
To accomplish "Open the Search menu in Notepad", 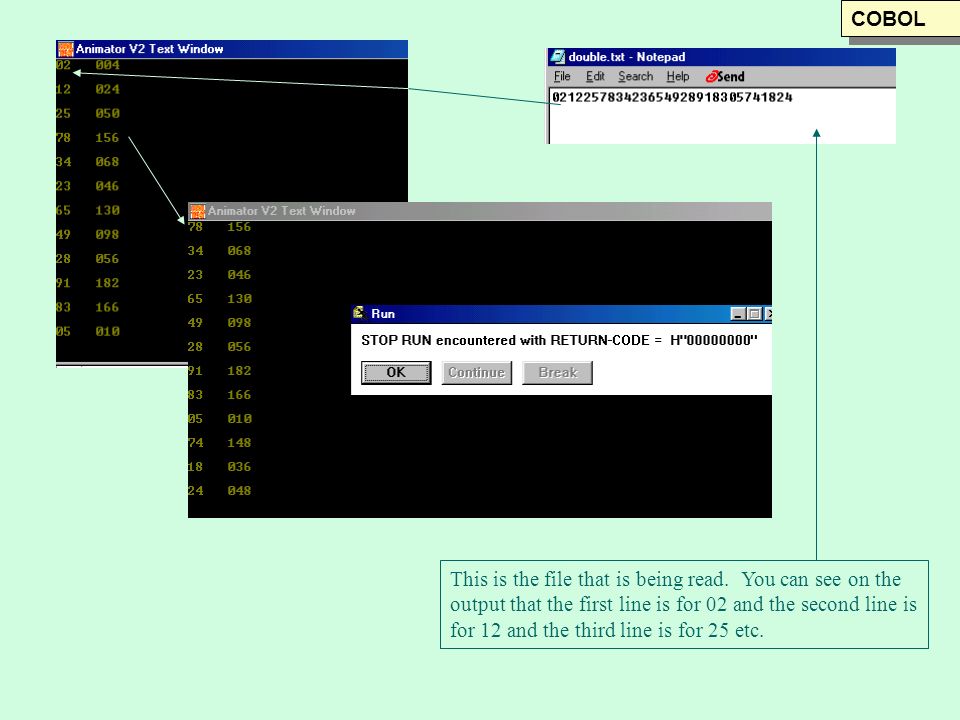I will 636,77.
